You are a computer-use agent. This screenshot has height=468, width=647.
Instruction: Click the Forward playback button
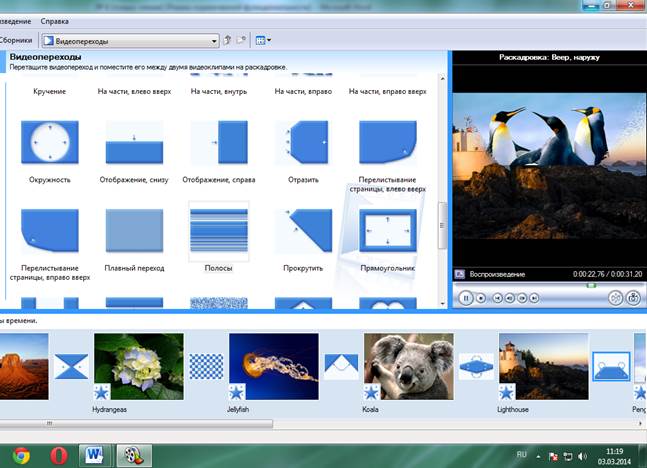click(534, 298)
